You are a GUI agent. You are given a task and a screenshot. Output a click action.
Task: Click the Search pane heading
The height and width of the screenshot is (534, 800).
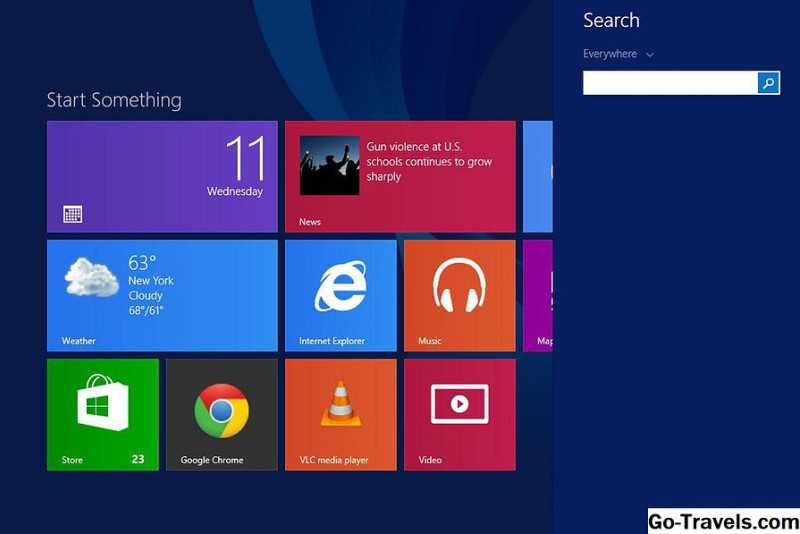[611, 20]
